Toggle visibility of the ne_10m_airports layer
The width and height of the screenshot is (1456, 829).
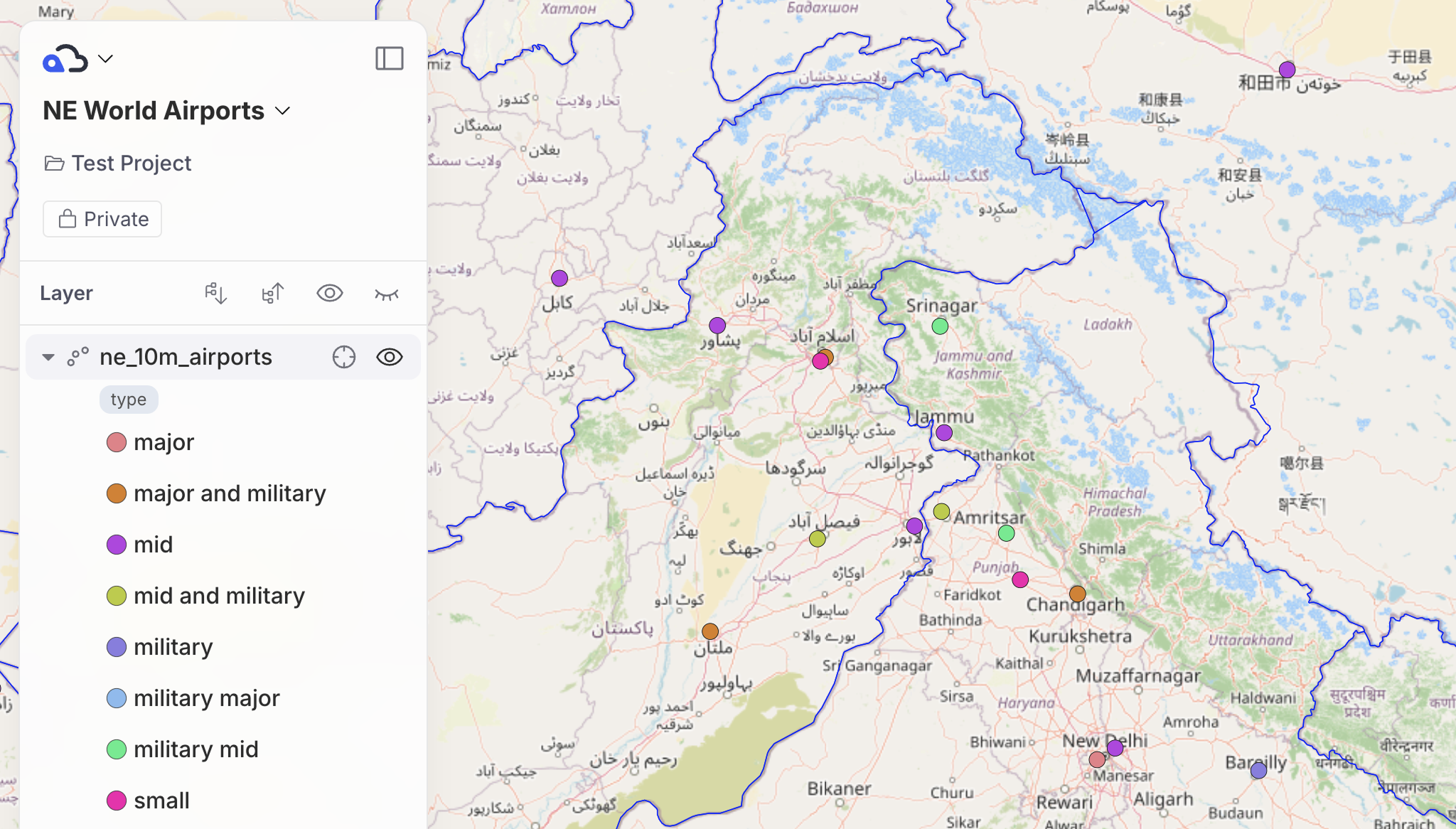coord(388,357)
